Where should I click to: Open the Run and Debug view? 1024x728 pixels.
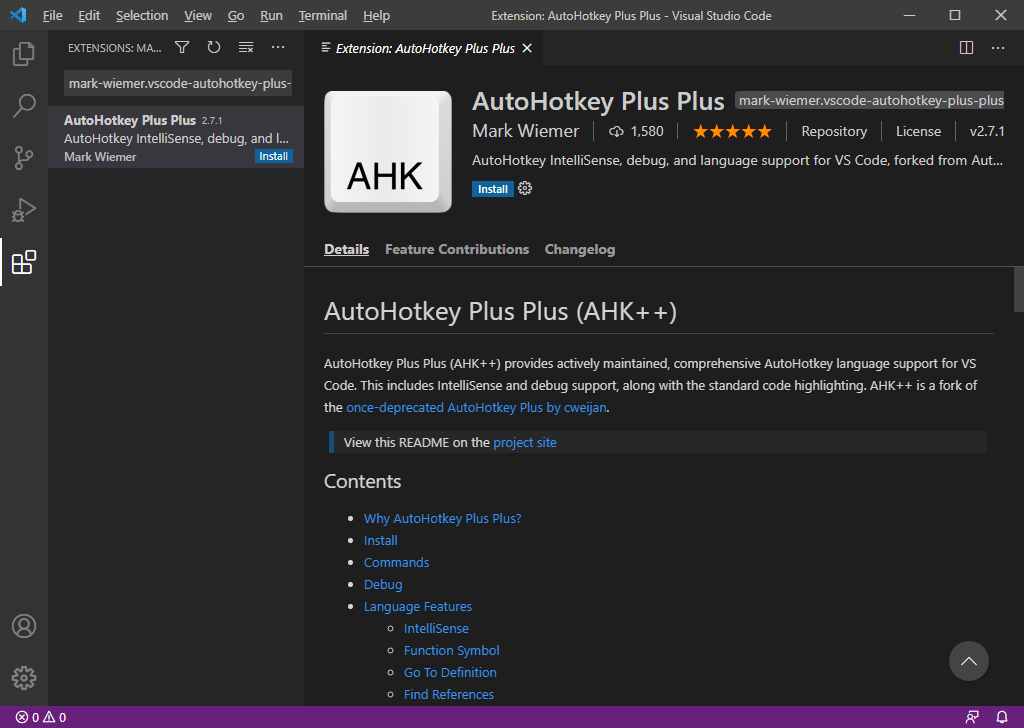pos(23,210)
